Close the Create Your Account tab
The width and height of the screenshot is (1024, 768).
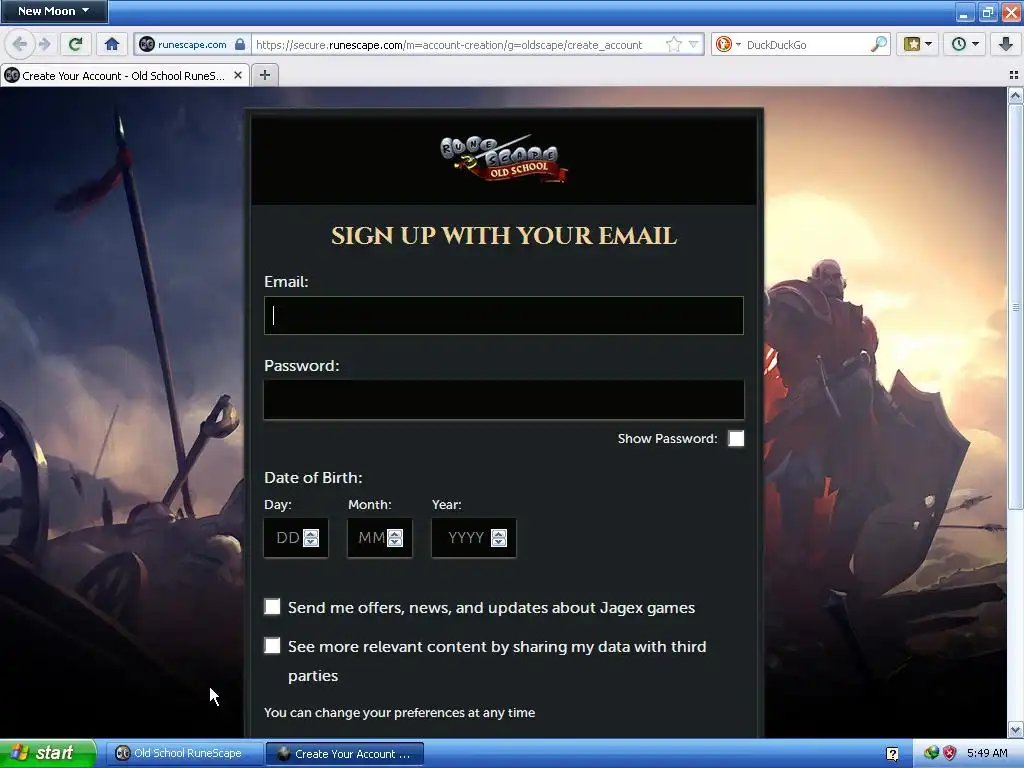tap(238, 75)
